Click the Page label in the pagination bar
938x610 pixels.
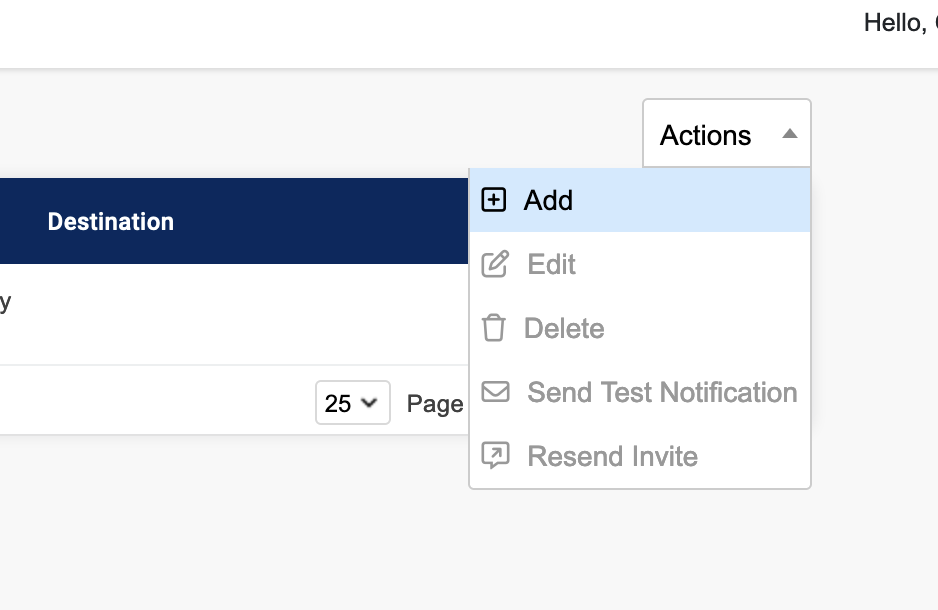click(435, 404)
